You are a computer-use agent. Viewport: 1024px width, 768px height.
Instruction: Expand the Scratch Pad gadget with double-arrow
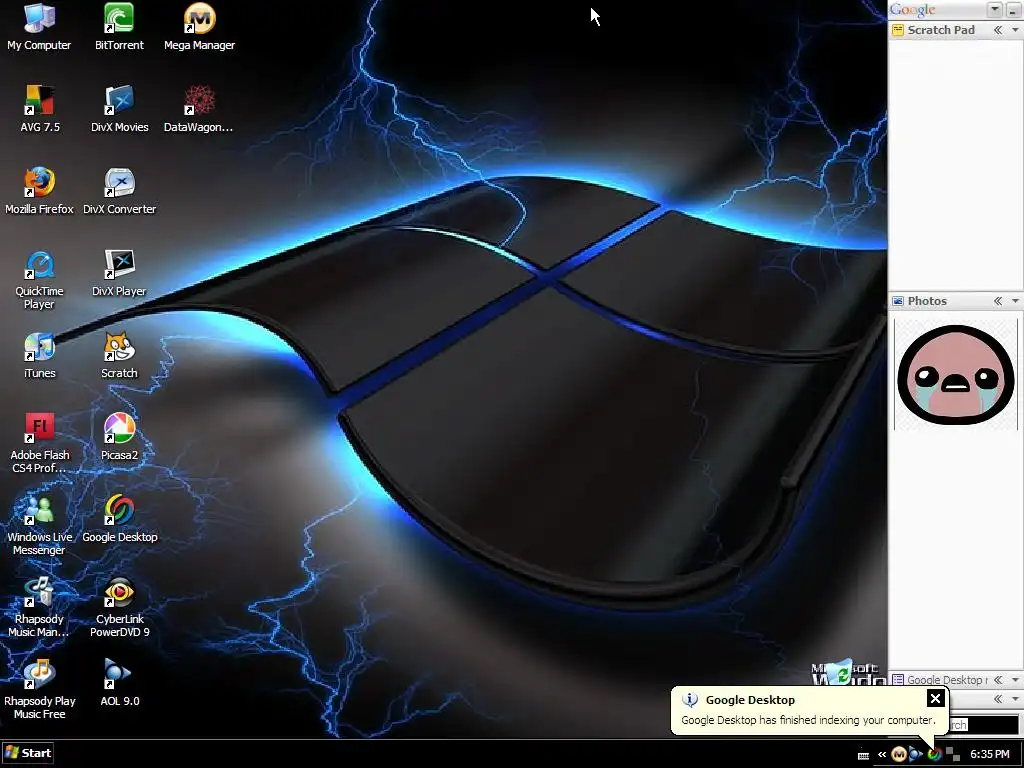click(x=998, y=30)
